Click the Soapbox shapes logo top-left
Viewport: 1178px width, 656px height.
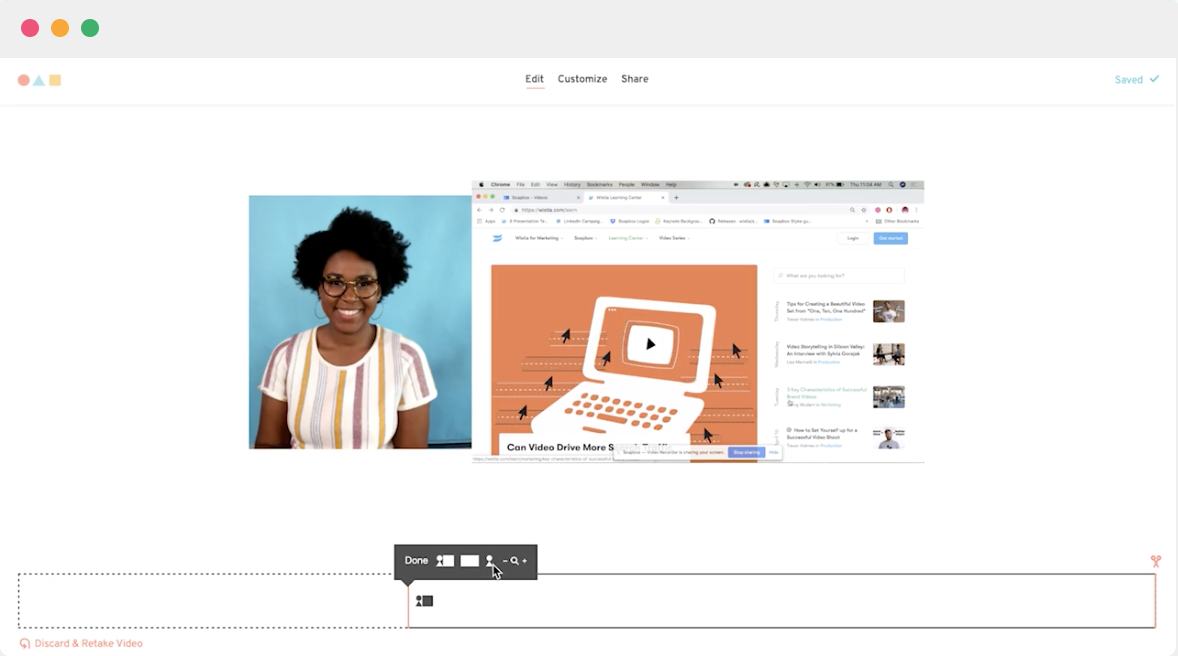(38, 79)
